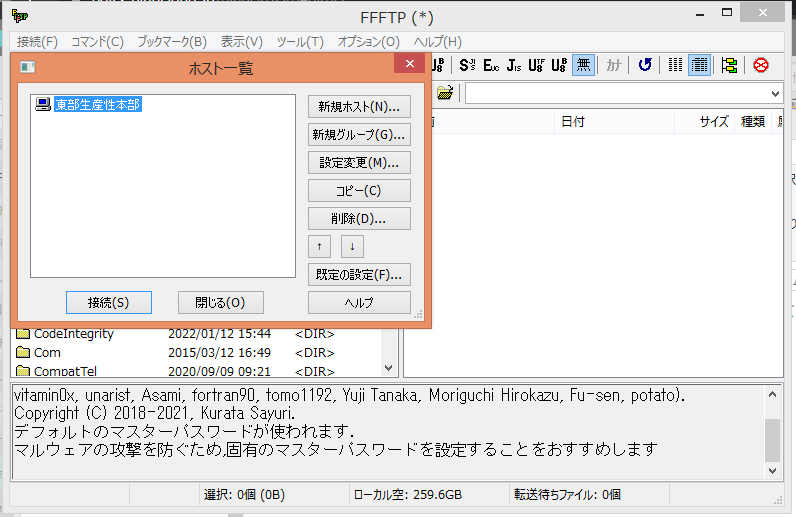Click the red abort transfer icon
Screen dimensions: 796x517
[761, 65]
